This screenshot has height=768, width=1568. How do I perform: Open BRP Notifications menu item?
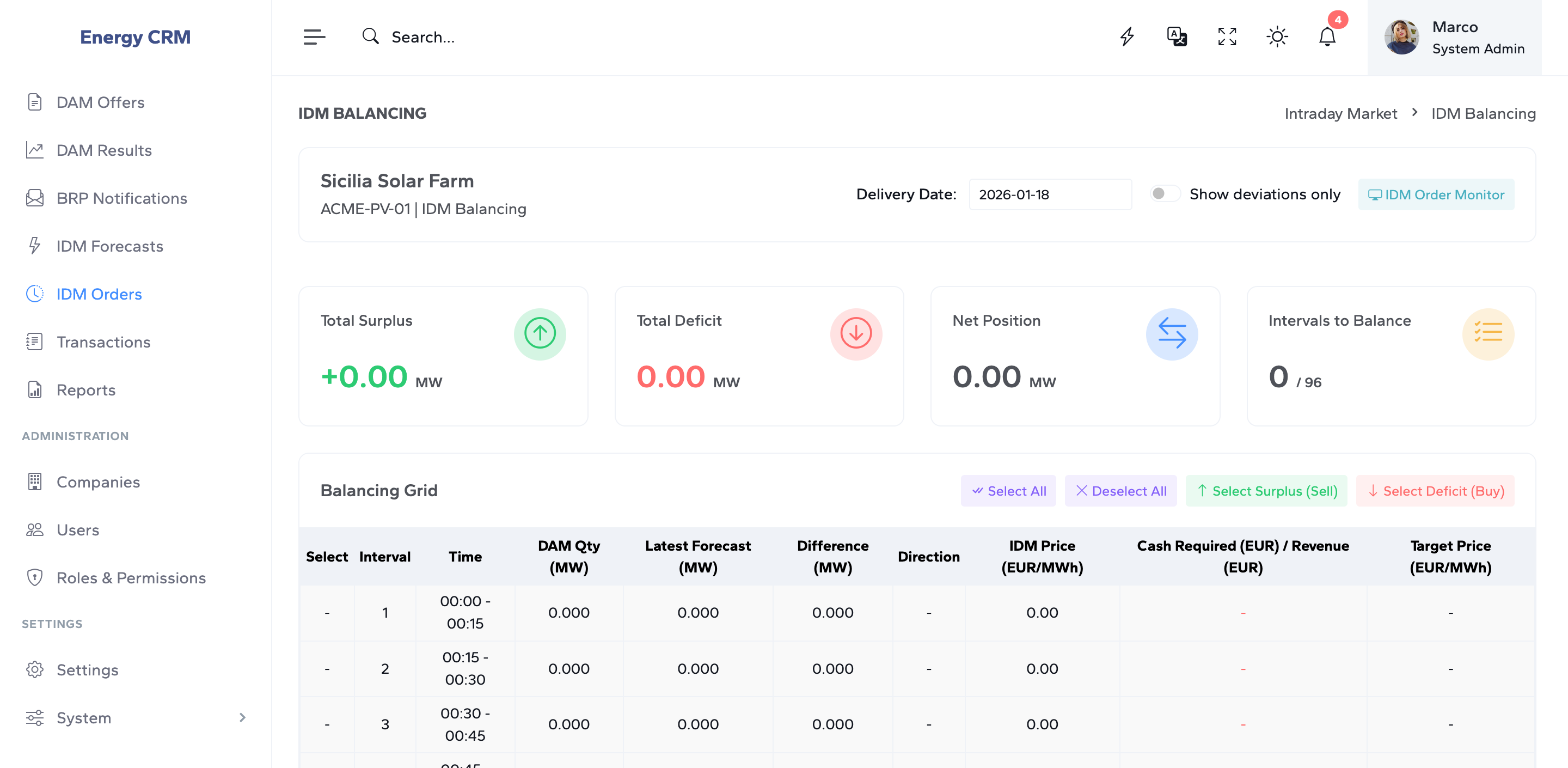(x=121, y=199)
